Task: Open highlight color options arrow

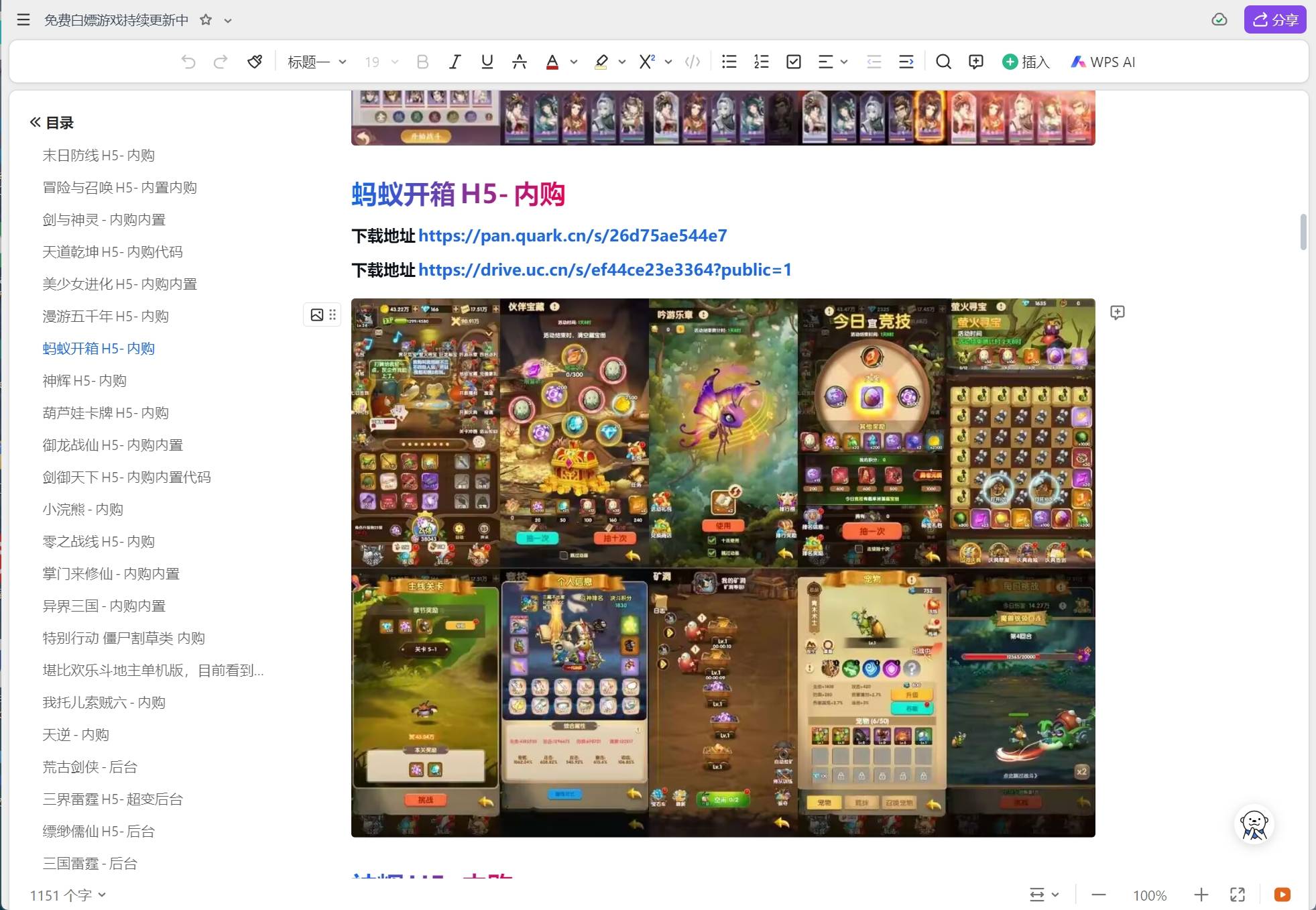Action: point(622,62)
